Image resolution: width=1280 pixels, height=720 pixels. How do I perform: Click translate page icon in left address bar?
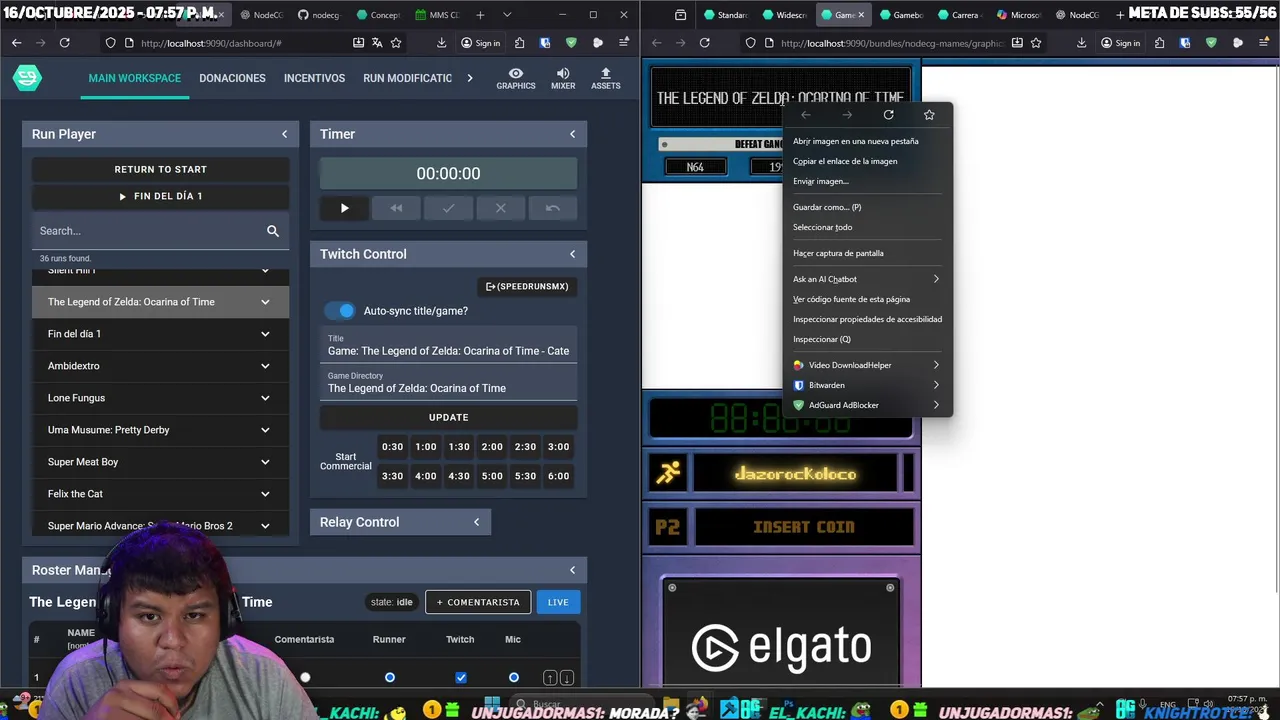click(x=377, y=43)
